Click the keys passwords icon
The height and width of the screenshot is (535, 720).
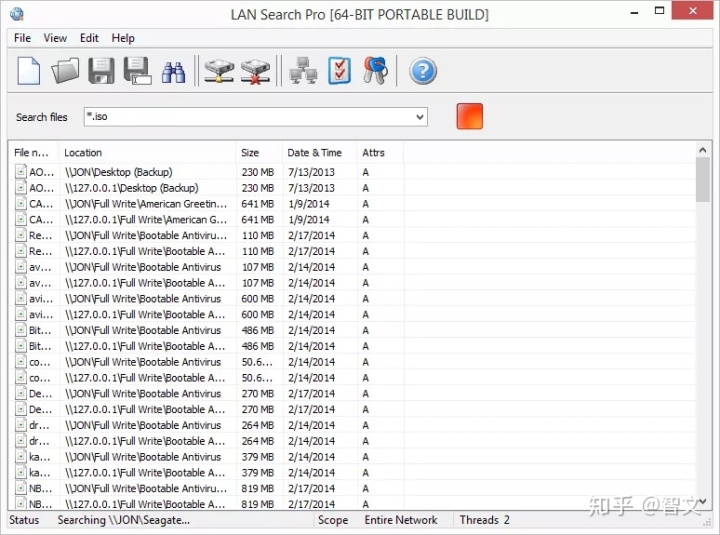pyautogui.click(x=376, y=70)
